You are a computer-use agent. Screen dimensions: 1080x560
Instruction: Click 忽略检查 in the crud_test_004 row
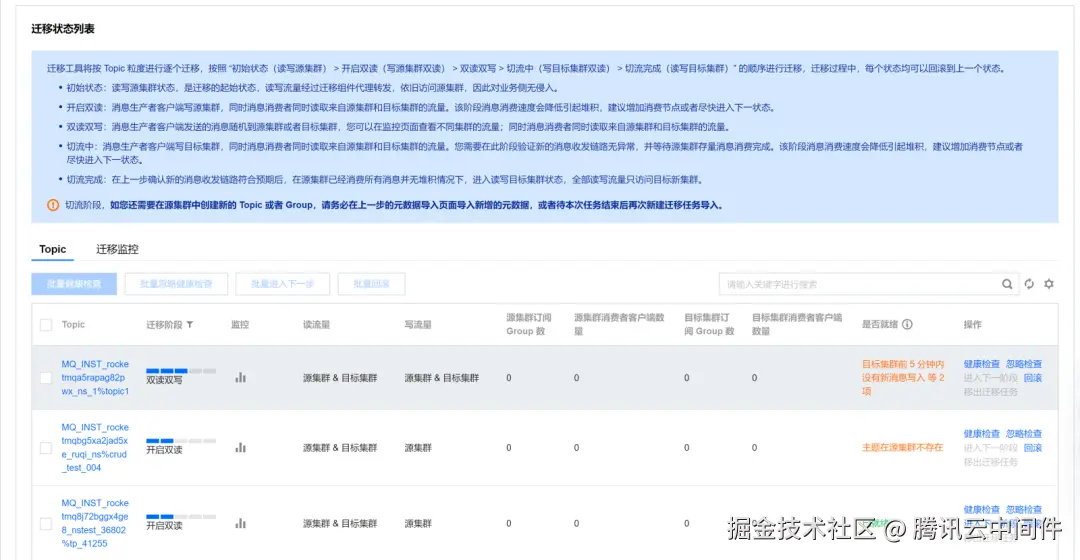[x=1024, y=434]
